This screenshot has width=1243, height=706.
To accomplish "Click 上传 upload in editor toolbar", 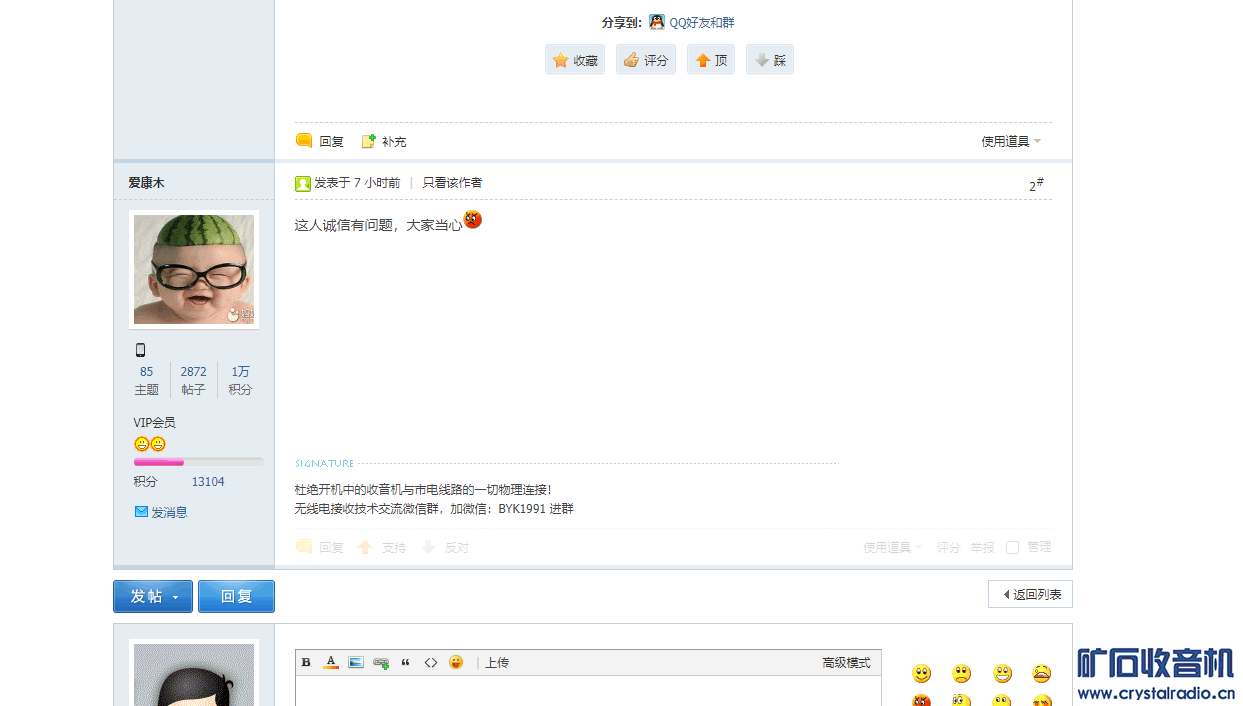I will 497,662.
